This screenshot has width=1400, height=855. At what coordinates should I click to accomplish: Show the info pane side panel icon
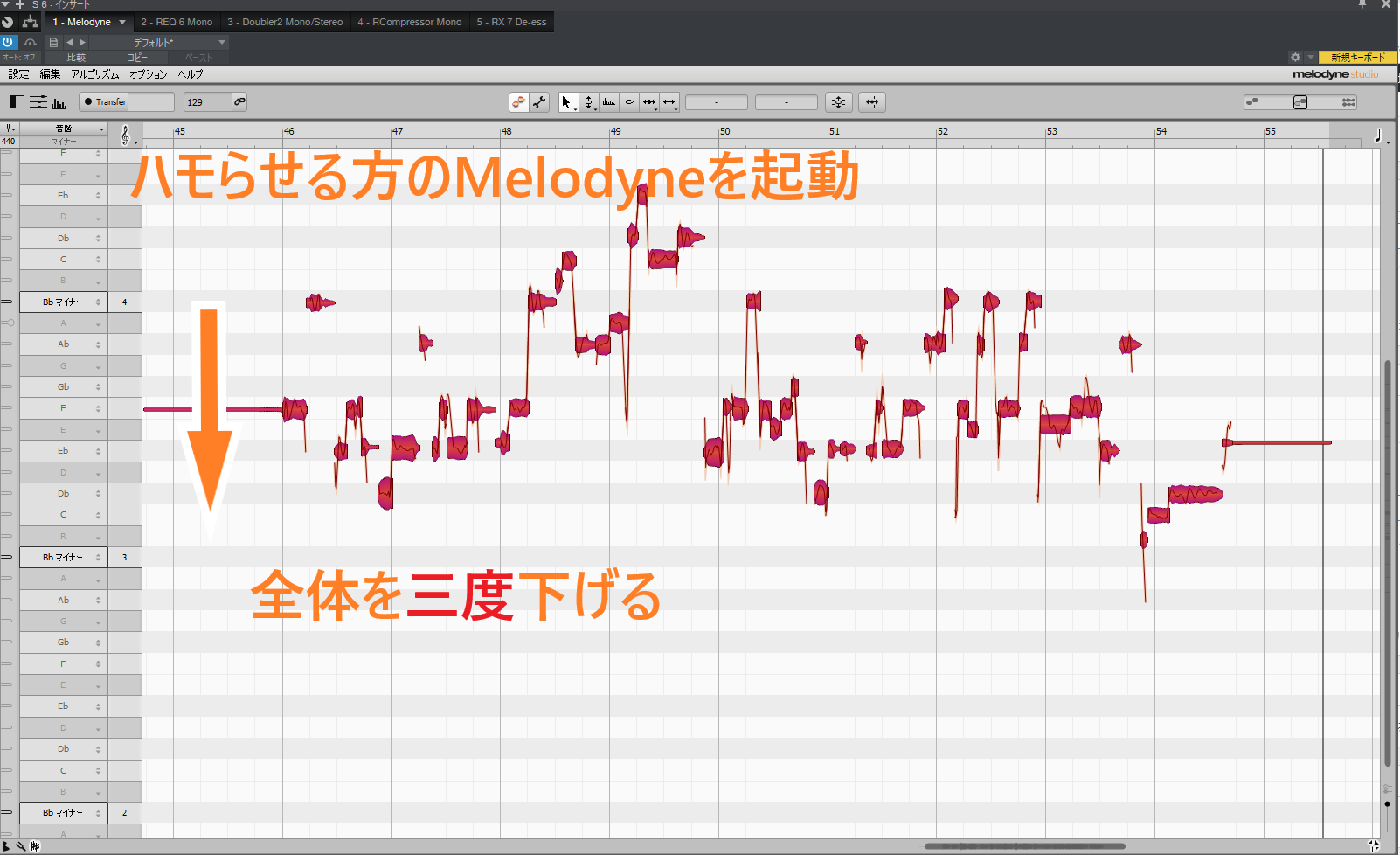(17, 102)
